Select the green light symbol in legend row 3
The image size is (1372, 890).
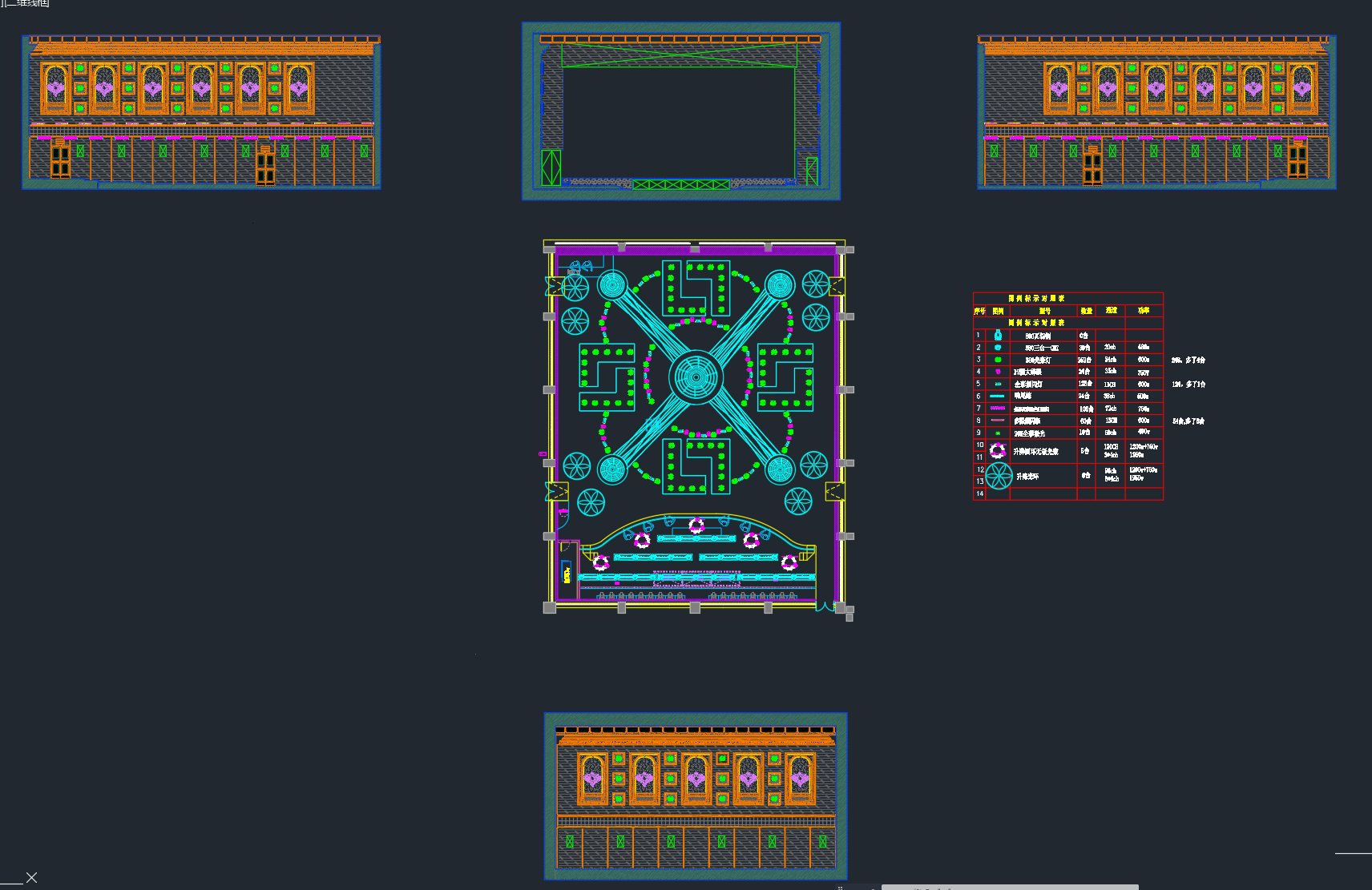click(998, 360)
